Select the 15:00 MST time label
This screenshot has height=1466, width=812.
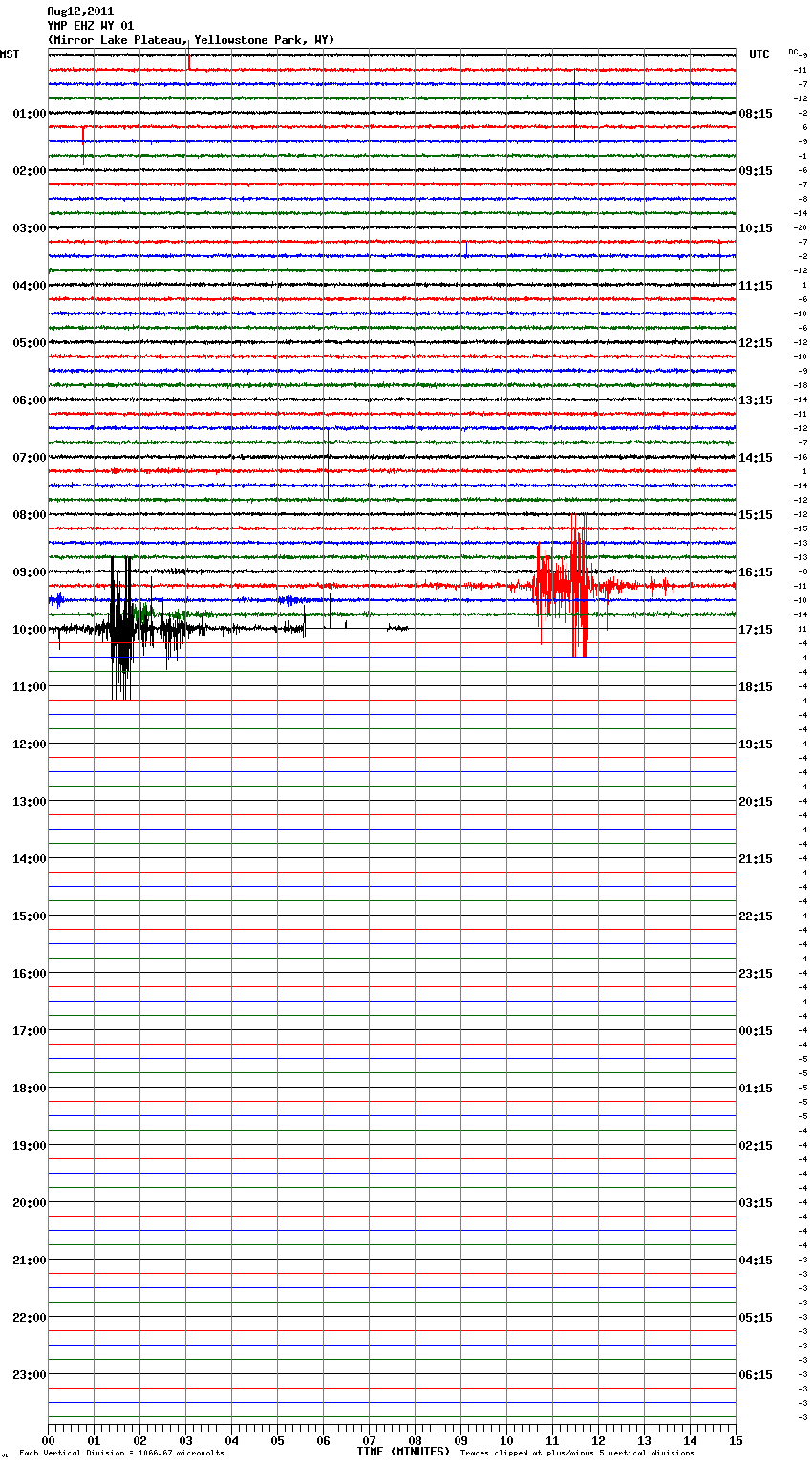coord(30,916)
